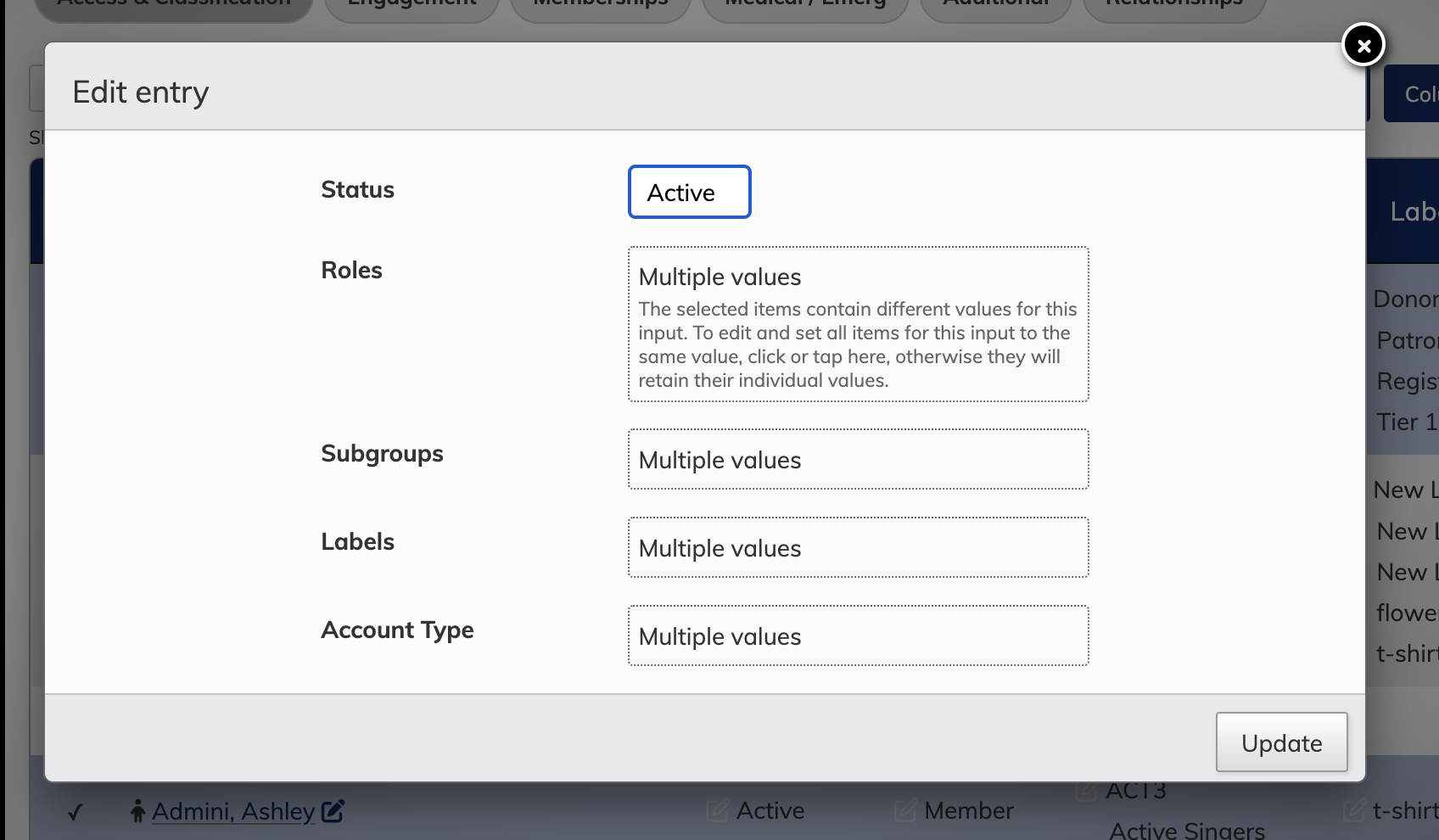
Task: Open the Status dropdown showing Active
Action: tap(689, 192)
